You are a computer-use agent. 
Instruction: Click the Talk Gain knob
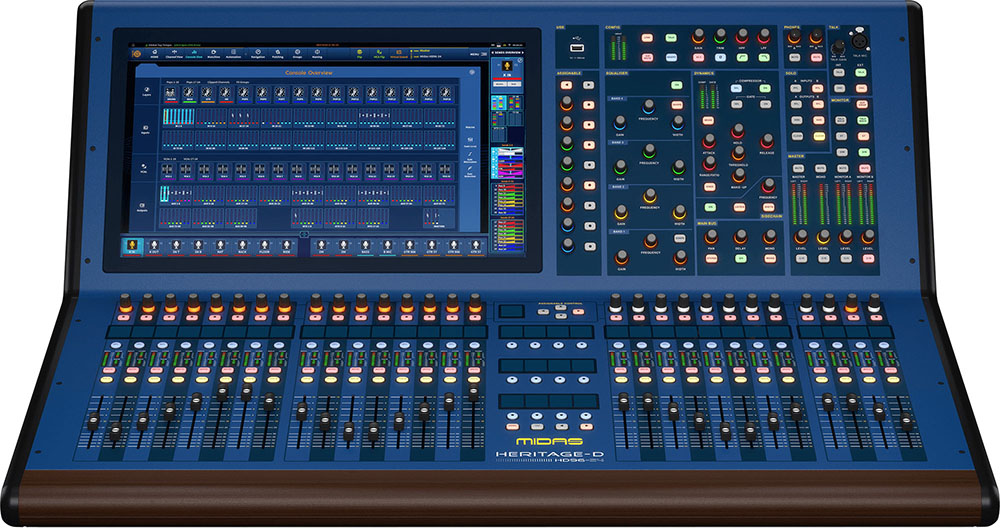click(x=838, y=47)
